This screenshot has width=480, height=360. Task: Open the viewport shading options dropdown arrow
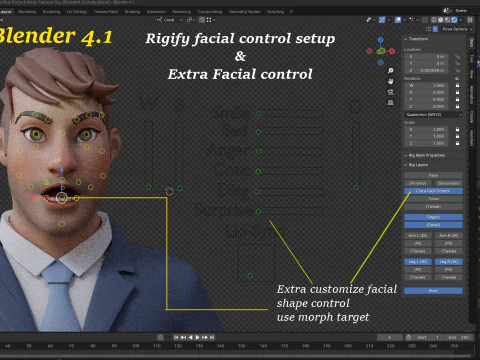[x=461, y=20]
